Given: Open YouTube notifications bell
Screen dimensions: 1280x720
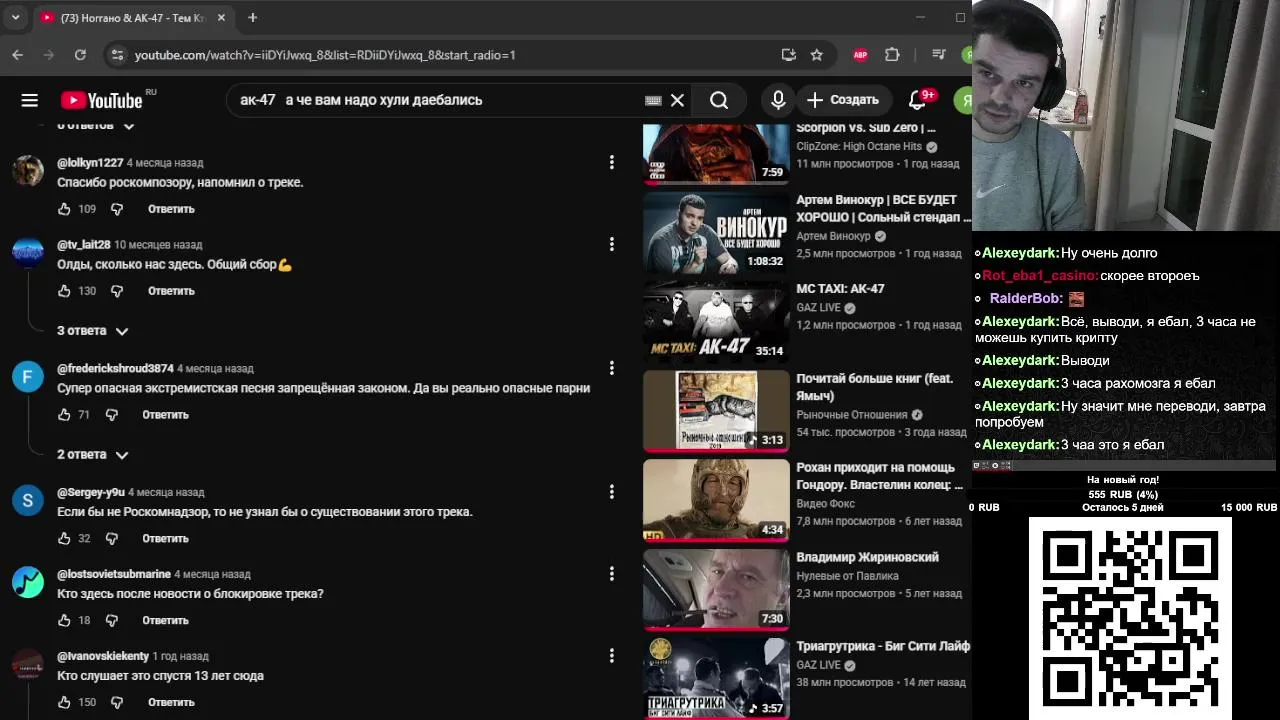Looking at the screenshot, I should tap(917, 100).
